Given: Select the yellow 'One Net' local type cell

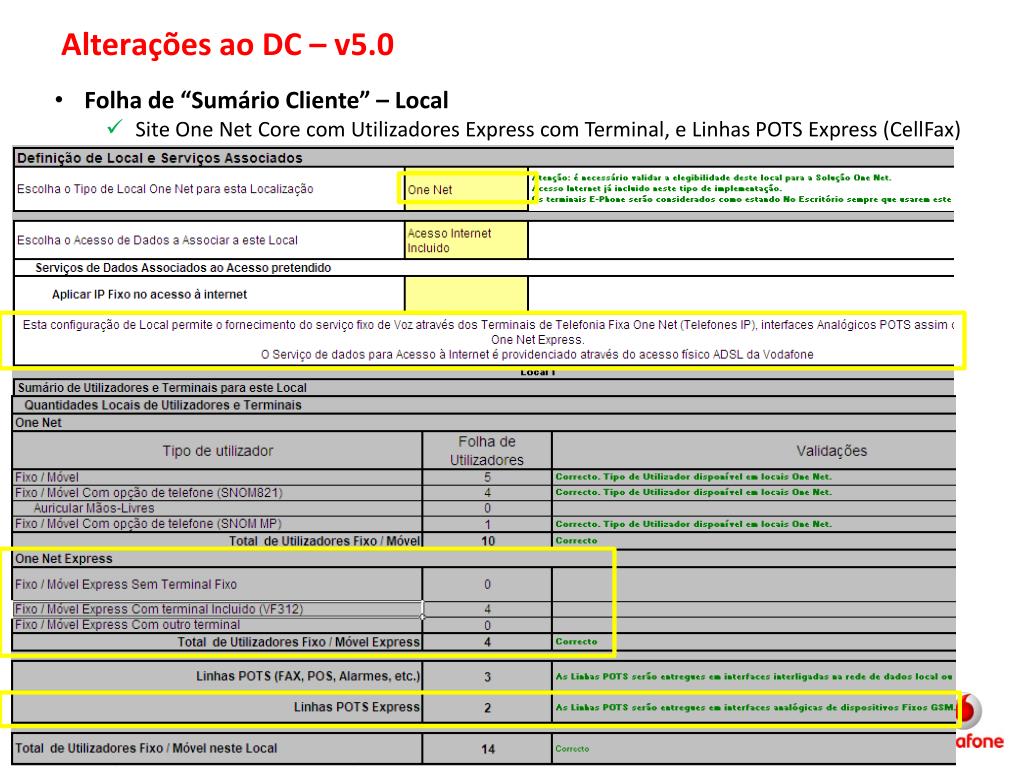Looking at the screenshot, I should tap(466, 189).
